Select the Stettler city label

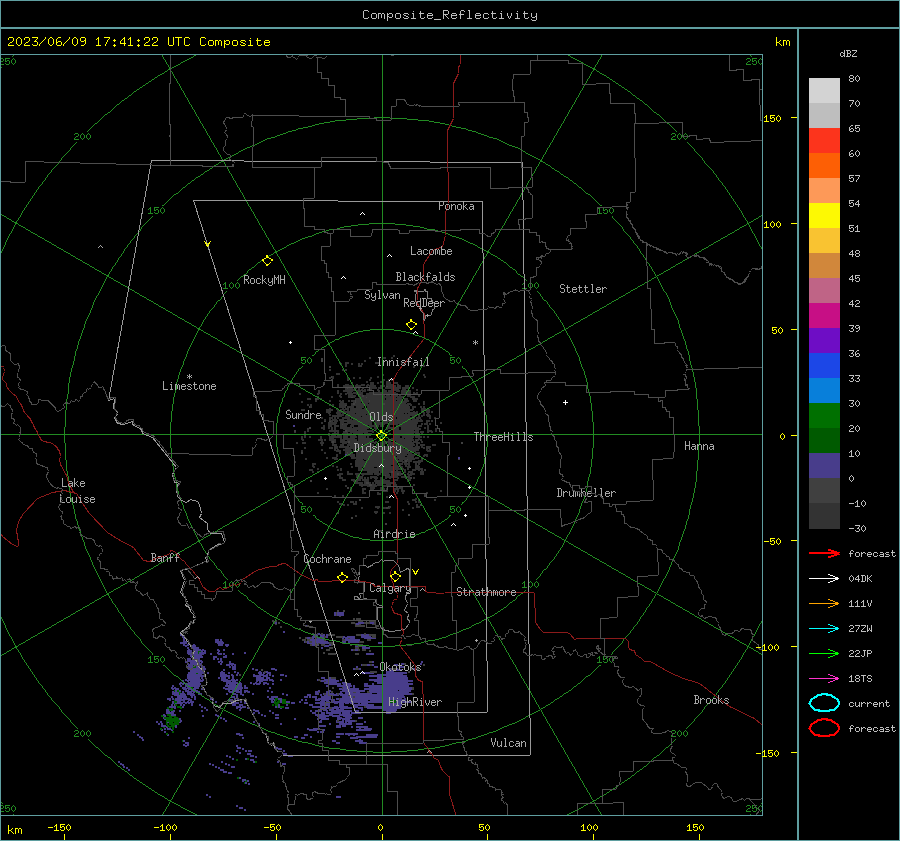(x=583, y=289)
